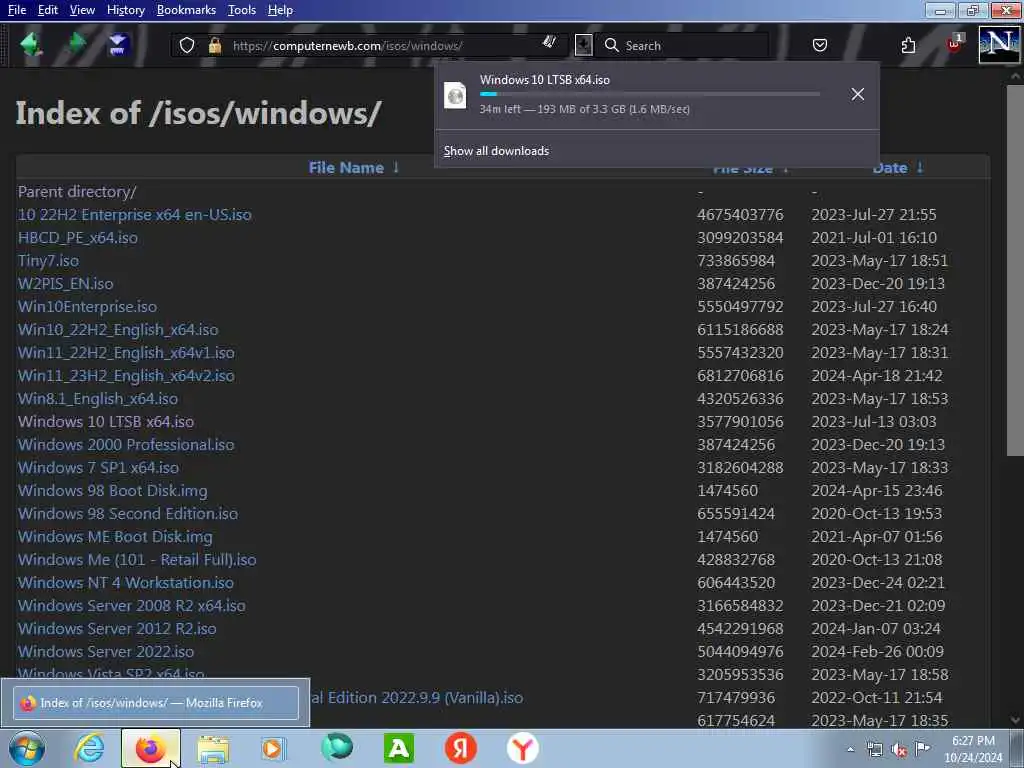Launch Windows Media Player from taskbar

[x=273, y=748]
